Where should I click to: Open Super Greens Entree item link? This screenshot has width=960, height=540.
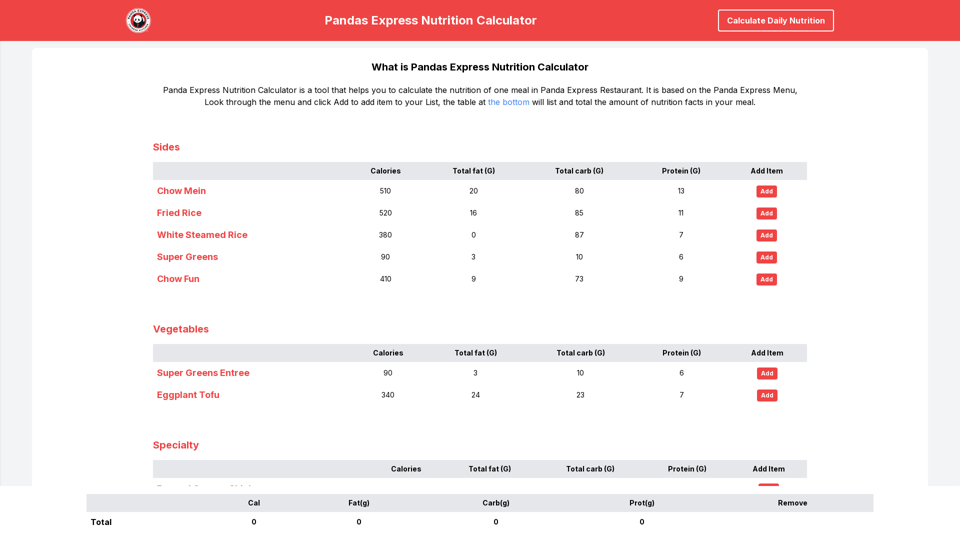click(203, 373)
